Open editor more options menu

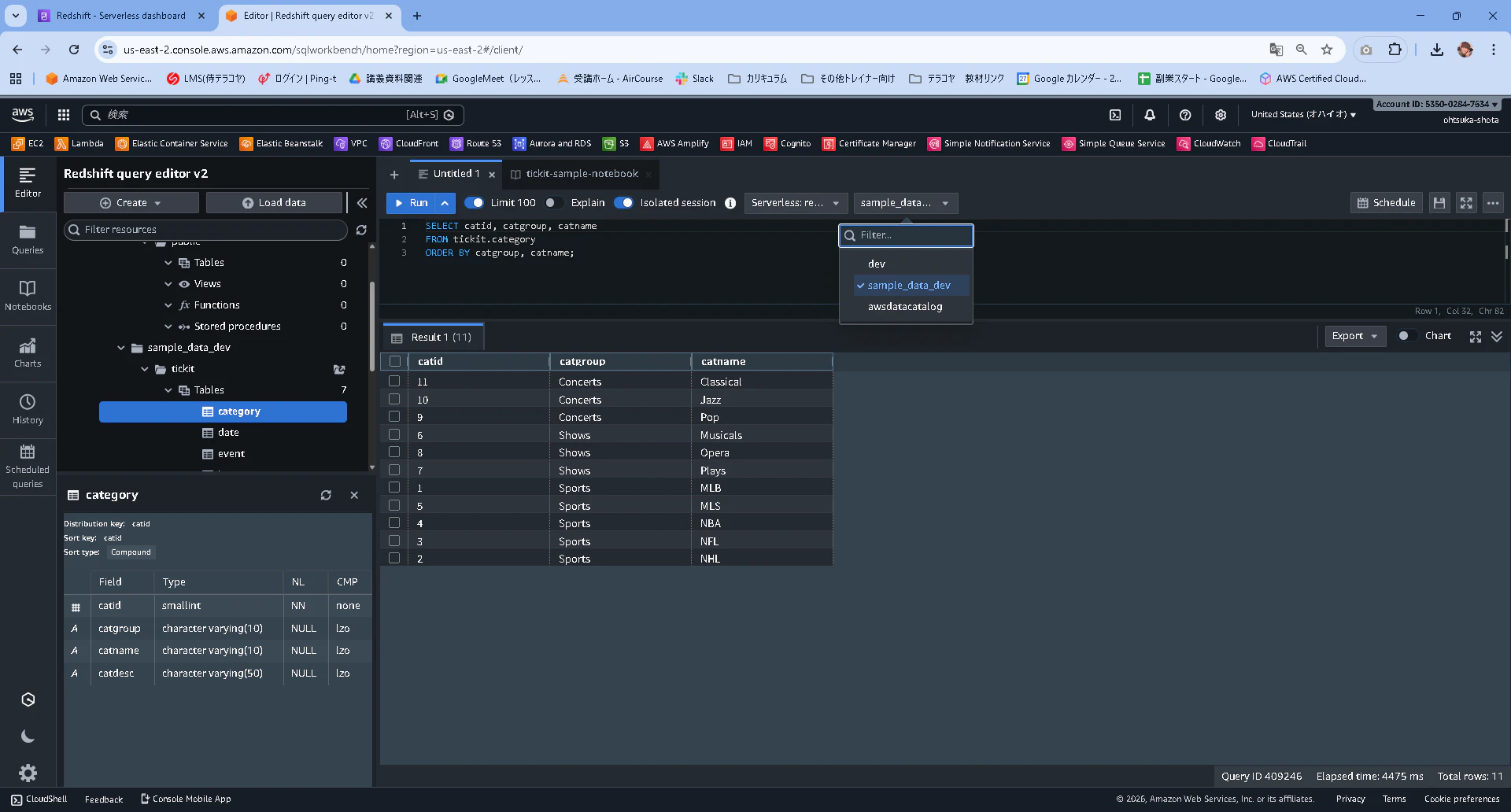[1493, 203]
